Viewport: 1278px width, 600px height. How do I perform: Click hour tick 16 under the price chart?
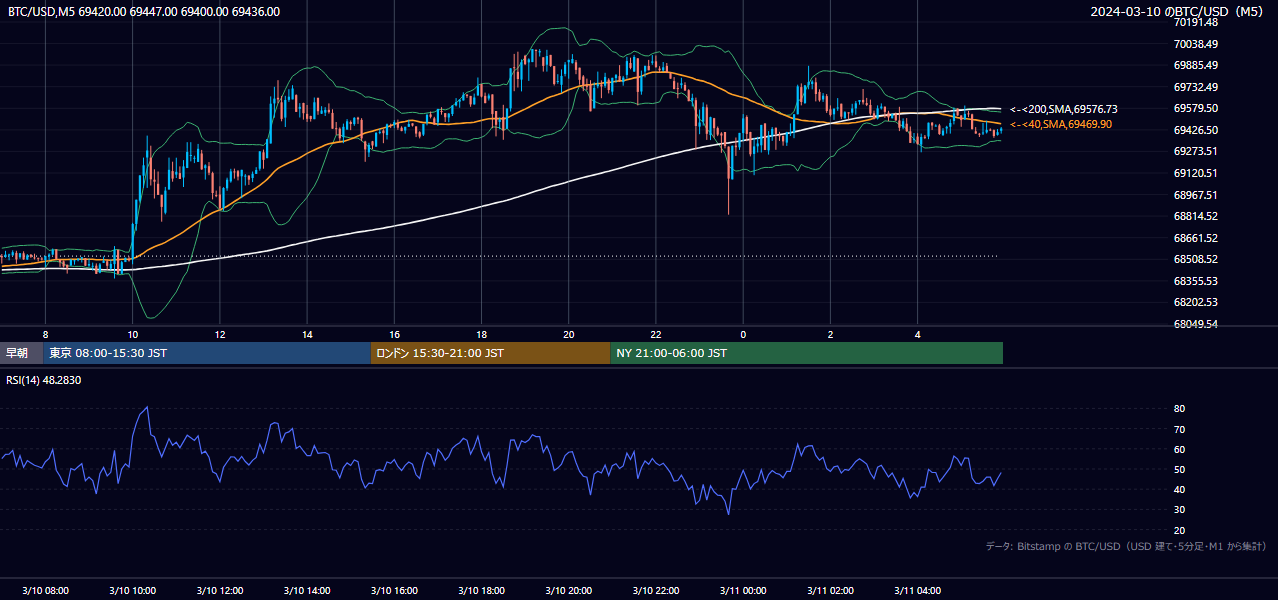[395, 334]
